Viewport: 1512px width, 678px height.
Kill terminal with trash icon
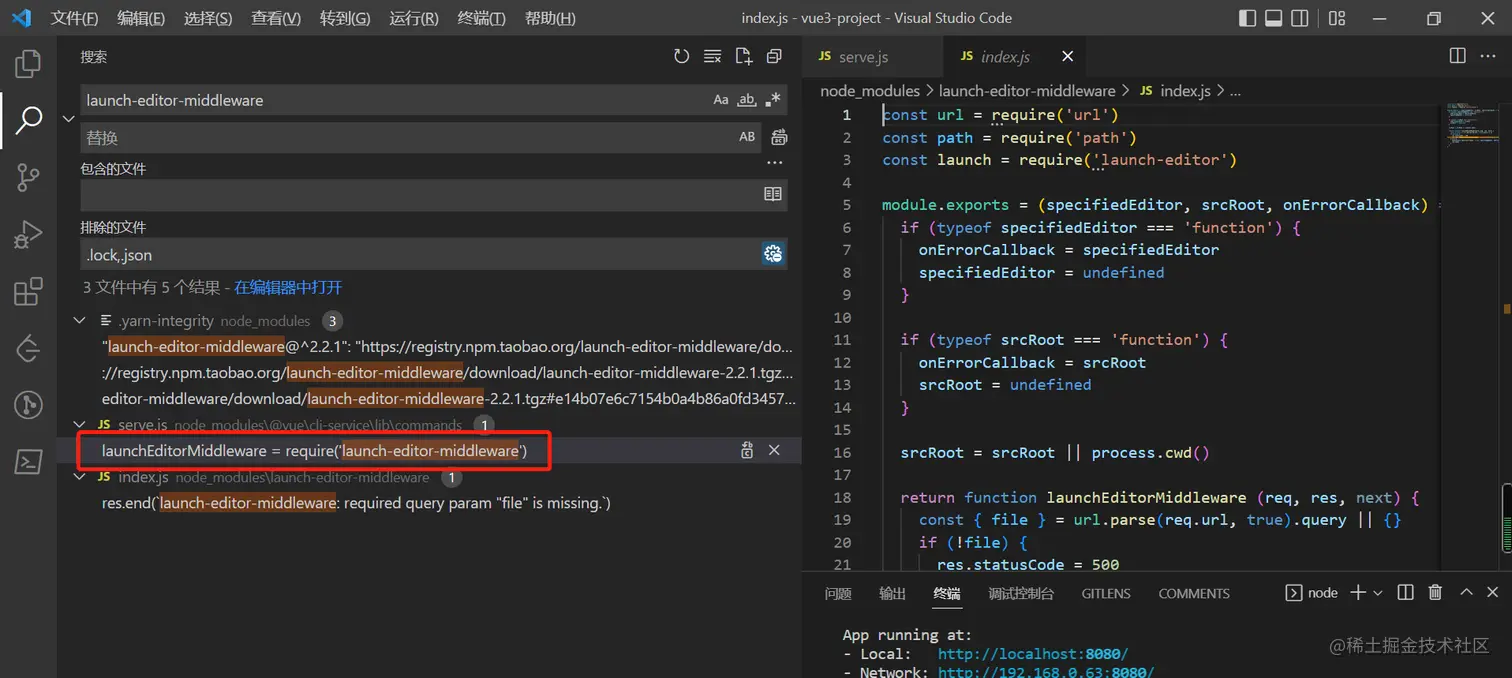click(x=1436, y=593)
